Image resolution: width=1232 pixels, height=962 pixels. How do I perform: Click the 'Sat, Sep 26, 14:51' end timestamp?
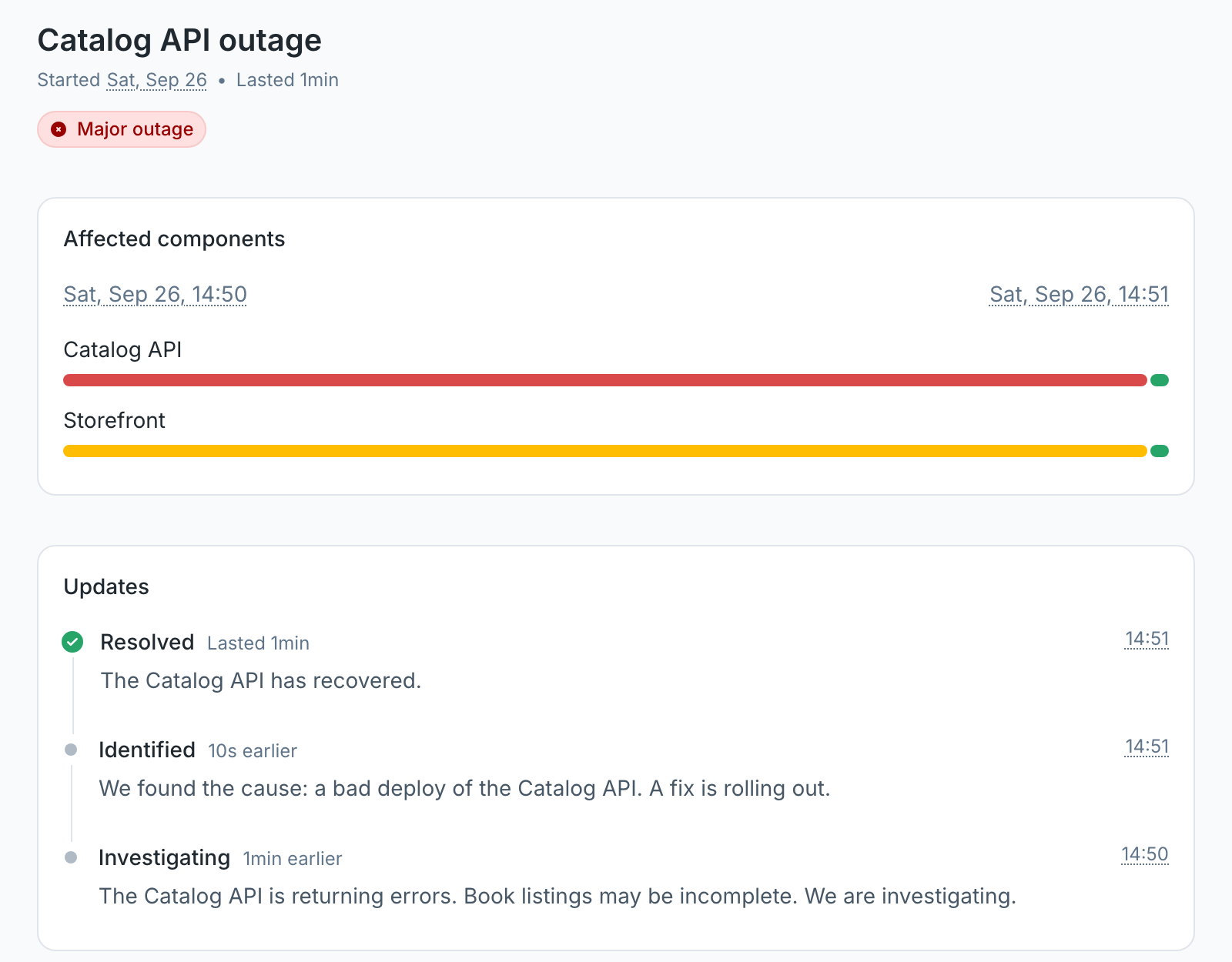click(x=1080, y=294)
